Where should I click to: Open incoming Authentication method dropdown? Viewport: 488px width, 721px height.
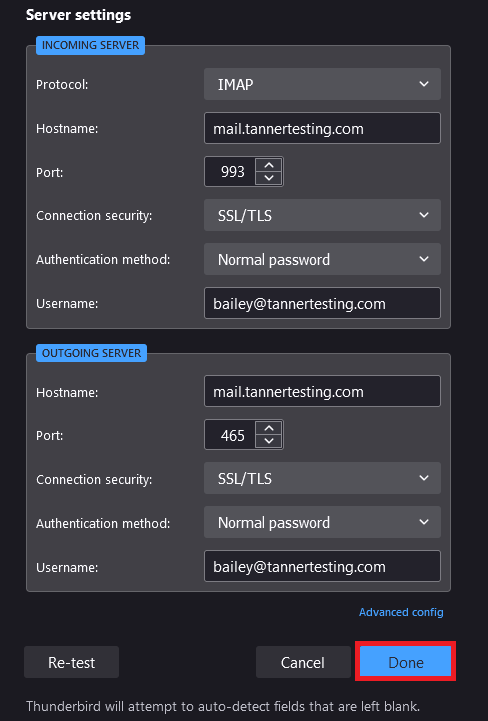click(322, 259)
